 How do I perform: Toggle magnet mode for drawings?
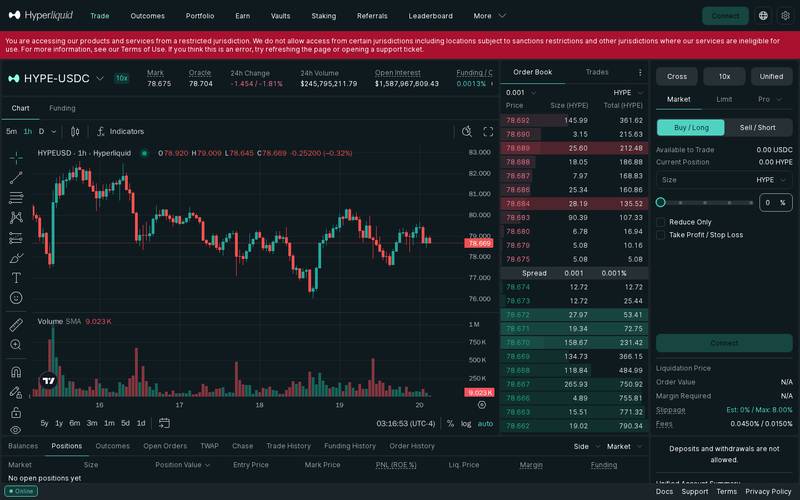pos(16,371)
